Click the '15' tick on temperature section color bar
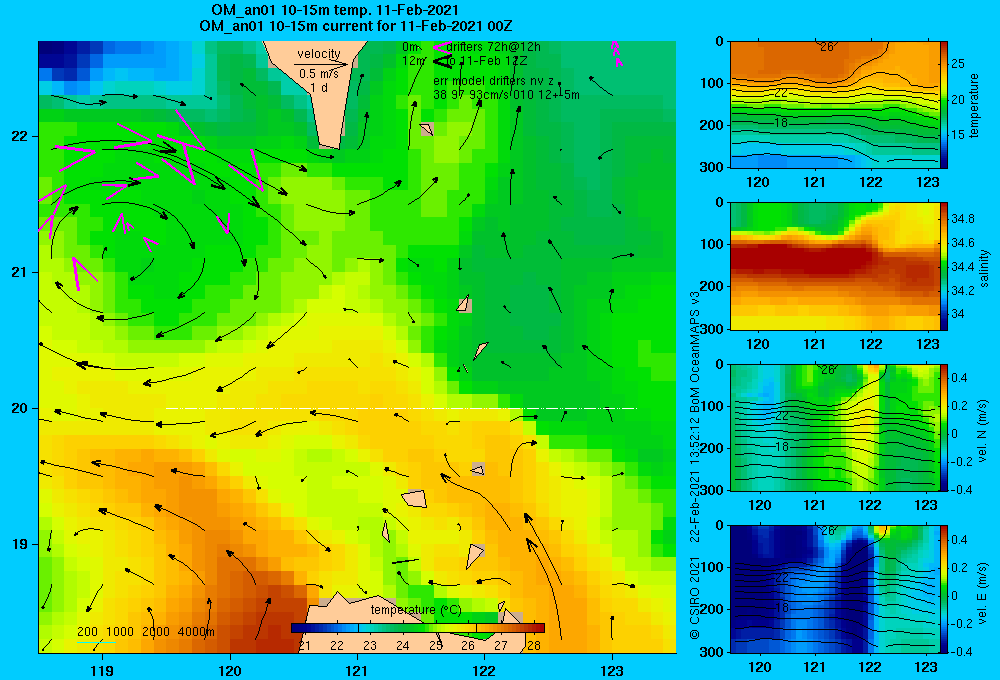 point(958,135)
